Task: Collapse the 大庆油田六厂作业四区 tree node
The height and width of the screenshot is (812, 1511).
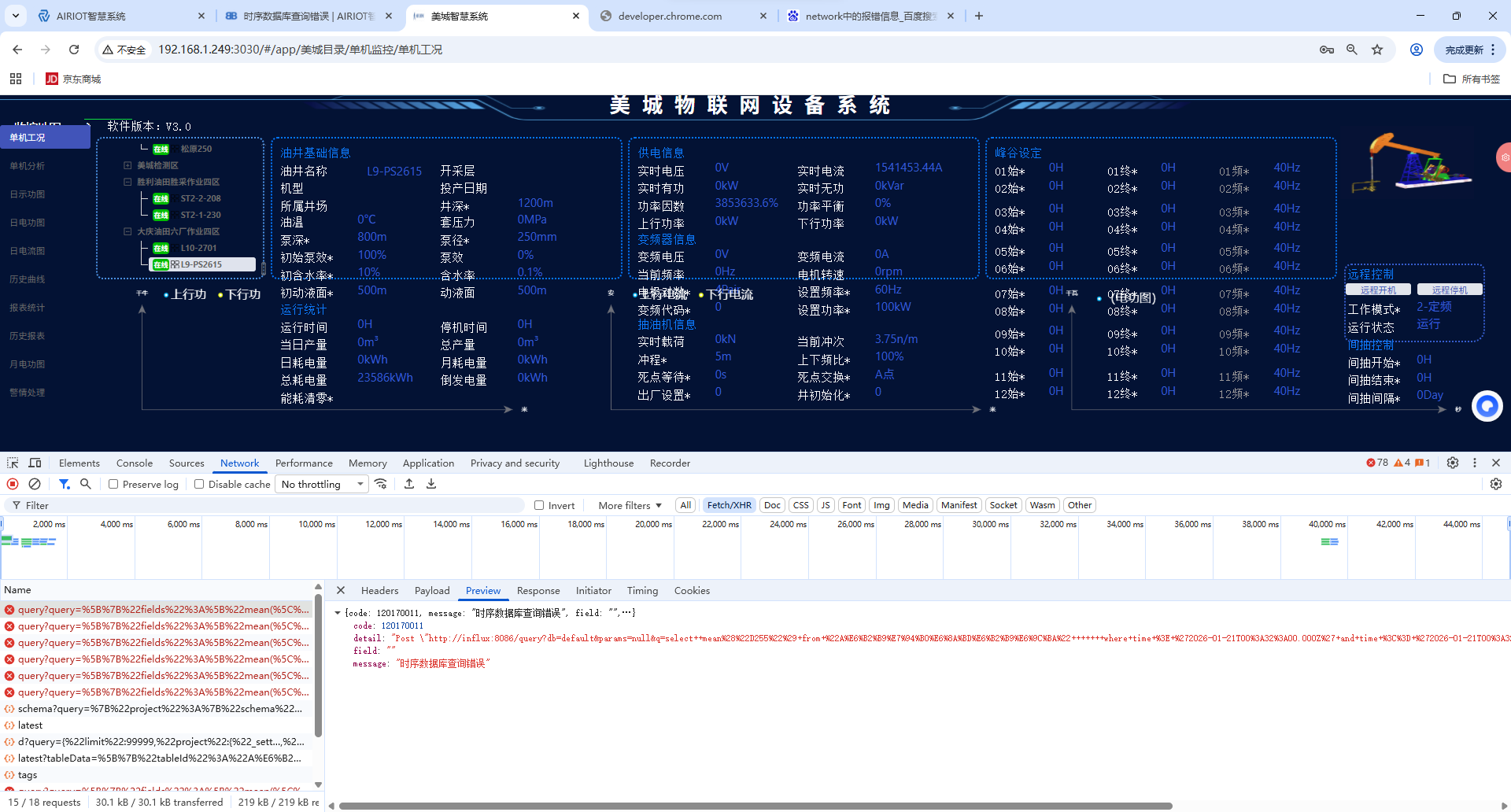Action: [127, 231]
